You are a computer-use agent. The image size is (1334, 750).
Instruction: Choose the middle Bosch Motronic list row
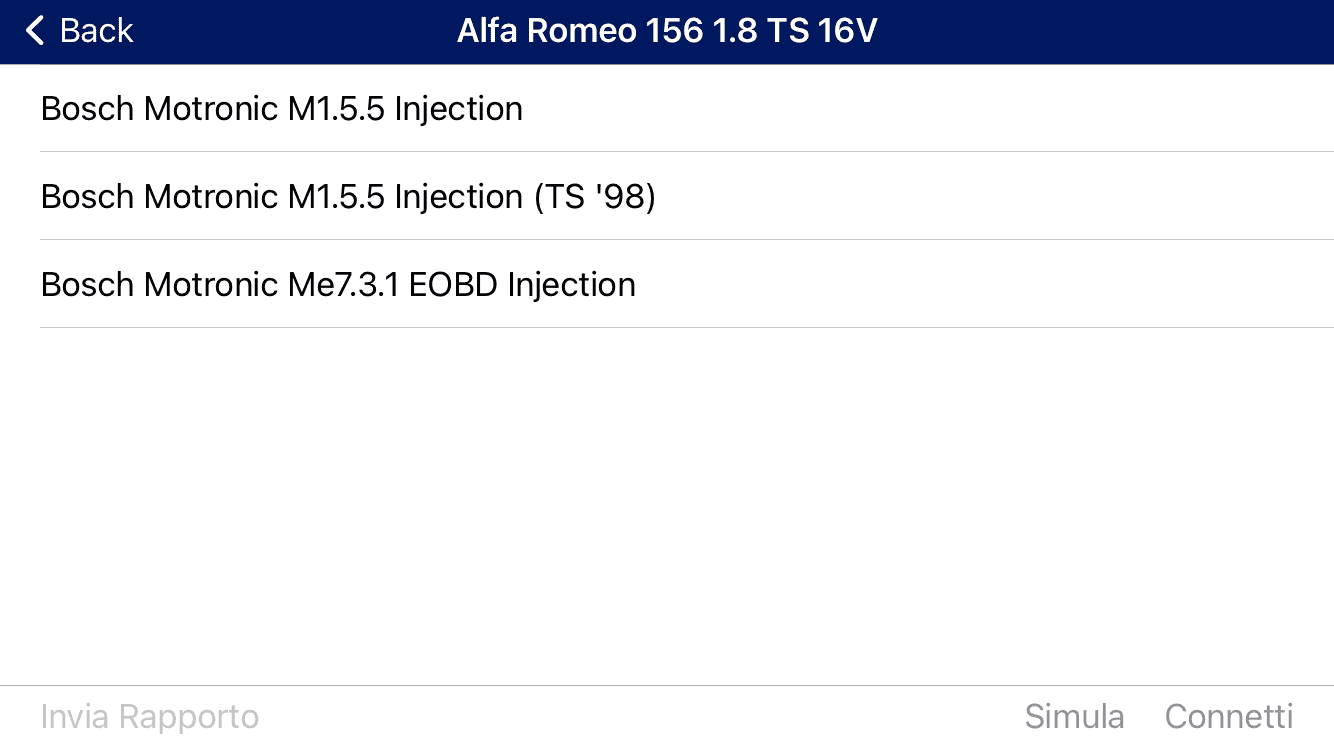coord(348,196)
